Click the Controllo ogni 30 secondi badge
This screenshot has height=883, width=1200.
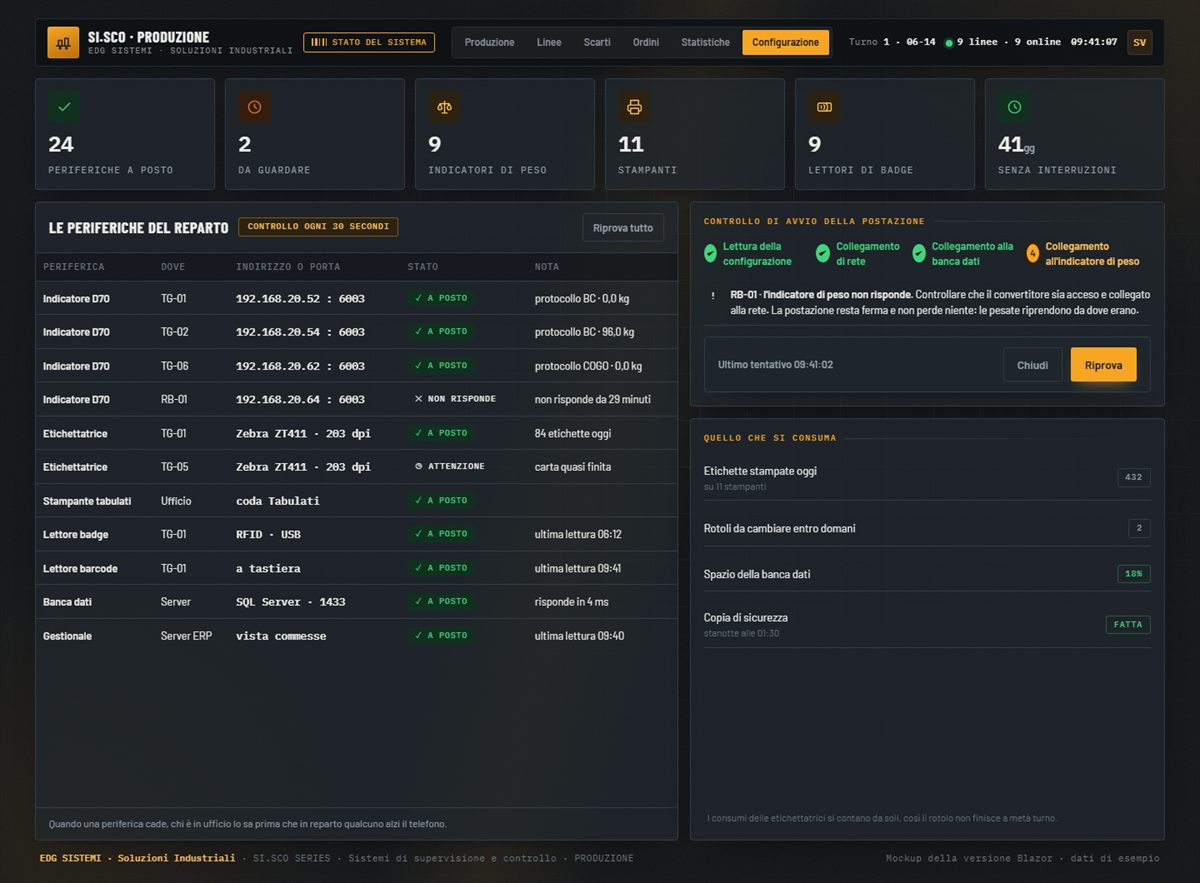click(x=318, y=227)
